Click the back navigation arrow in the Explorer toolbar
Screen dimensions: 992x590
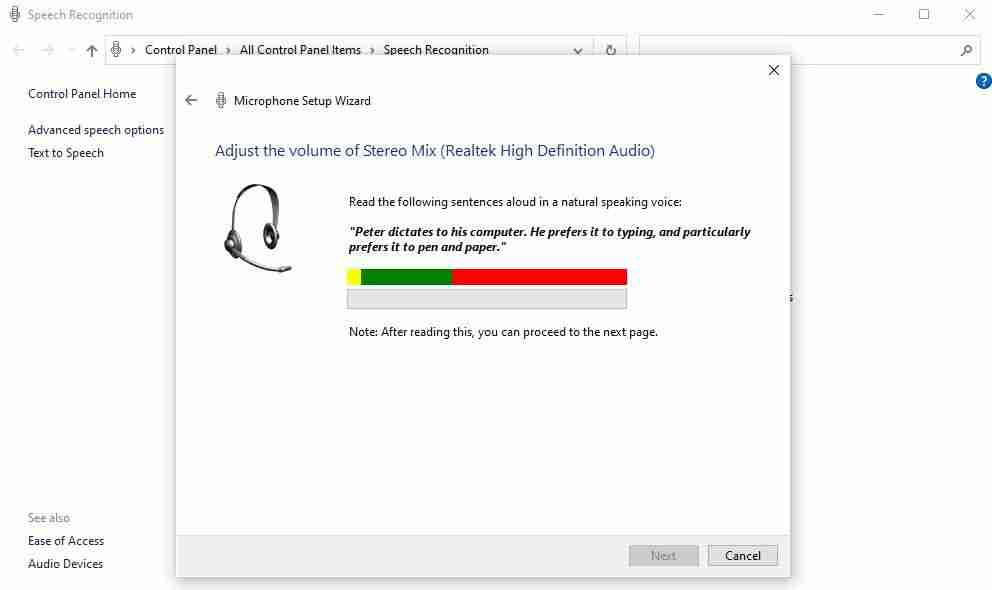coord(17,50)
